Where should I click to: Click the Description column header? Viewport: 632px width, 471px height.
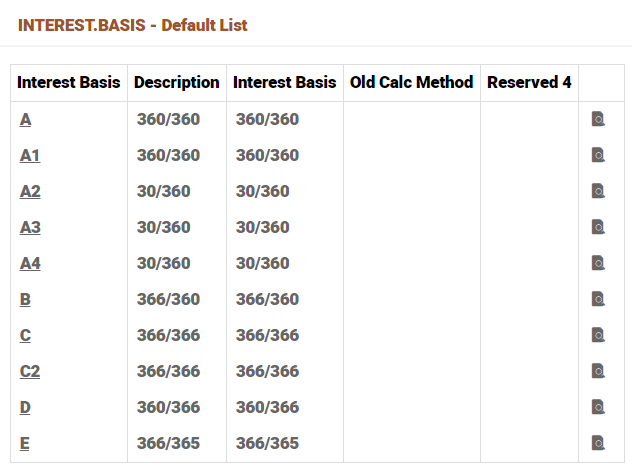coord(176,82)
